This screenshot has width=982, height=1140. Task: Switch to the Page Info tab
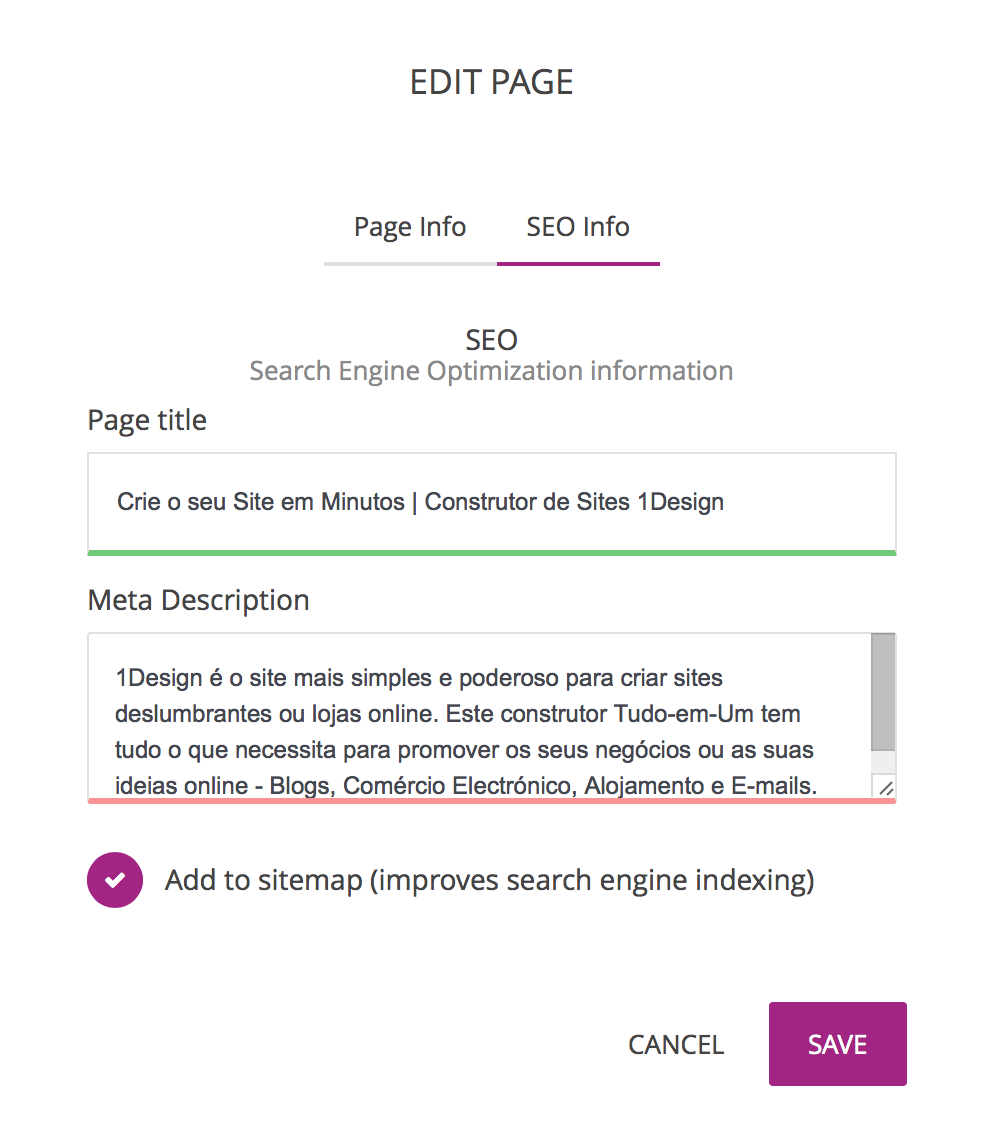click(410, 228)
